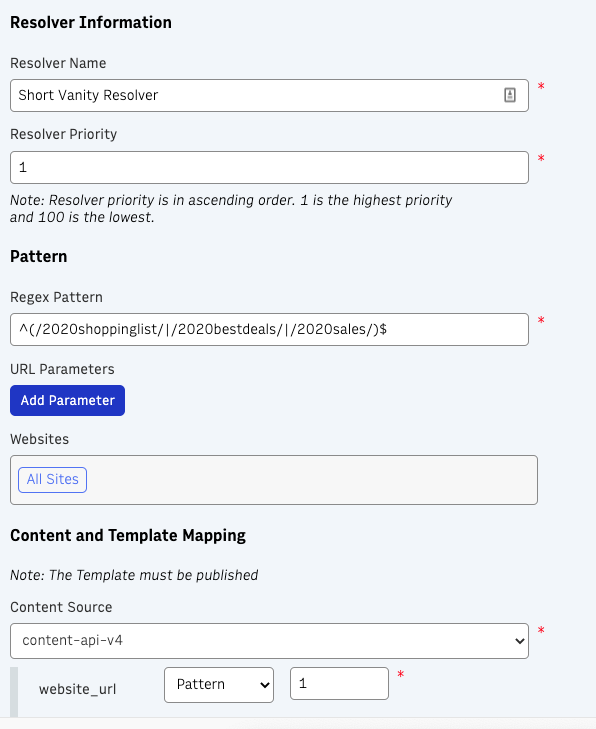Click the Websites label
596x729 pixels.
tap(40, 439)
